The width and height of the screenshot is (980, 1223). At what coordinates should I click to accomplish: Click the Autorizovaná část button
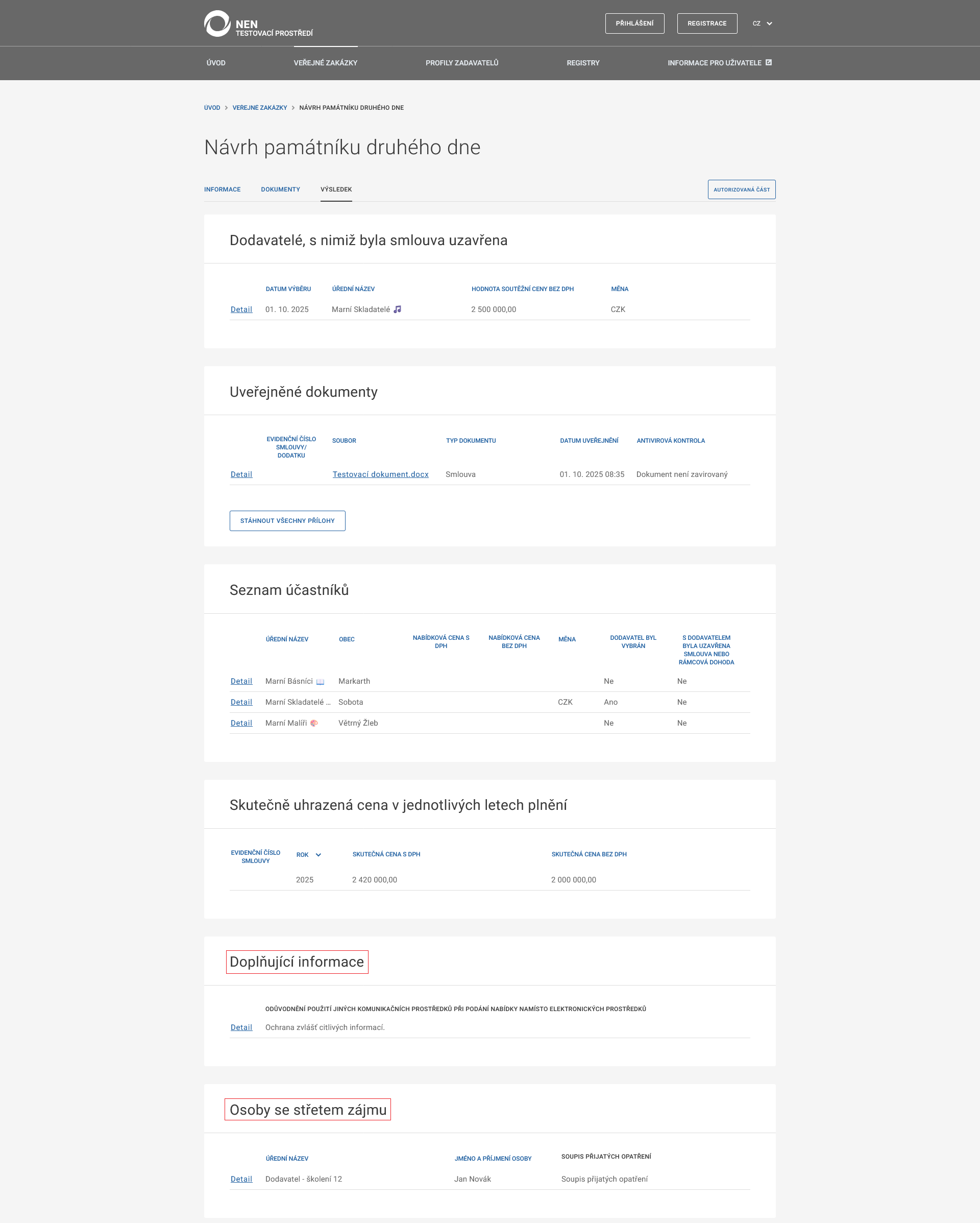741,189
